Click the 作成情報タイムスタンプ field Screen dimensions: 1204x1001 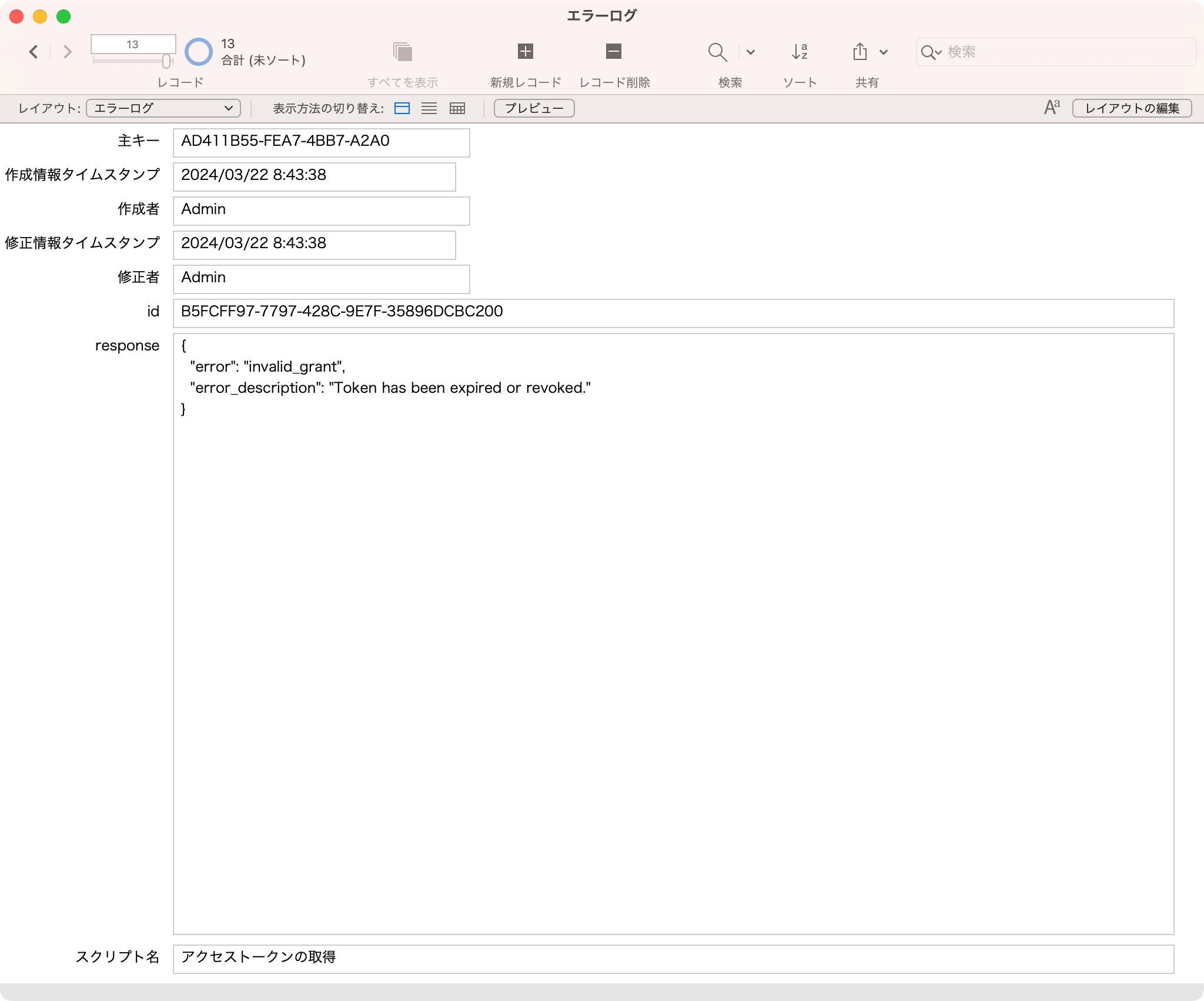pos(315,177)
